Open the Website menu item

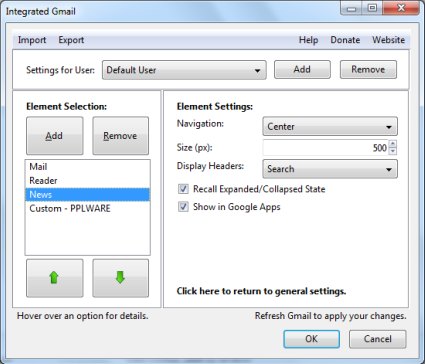point(388,40)
